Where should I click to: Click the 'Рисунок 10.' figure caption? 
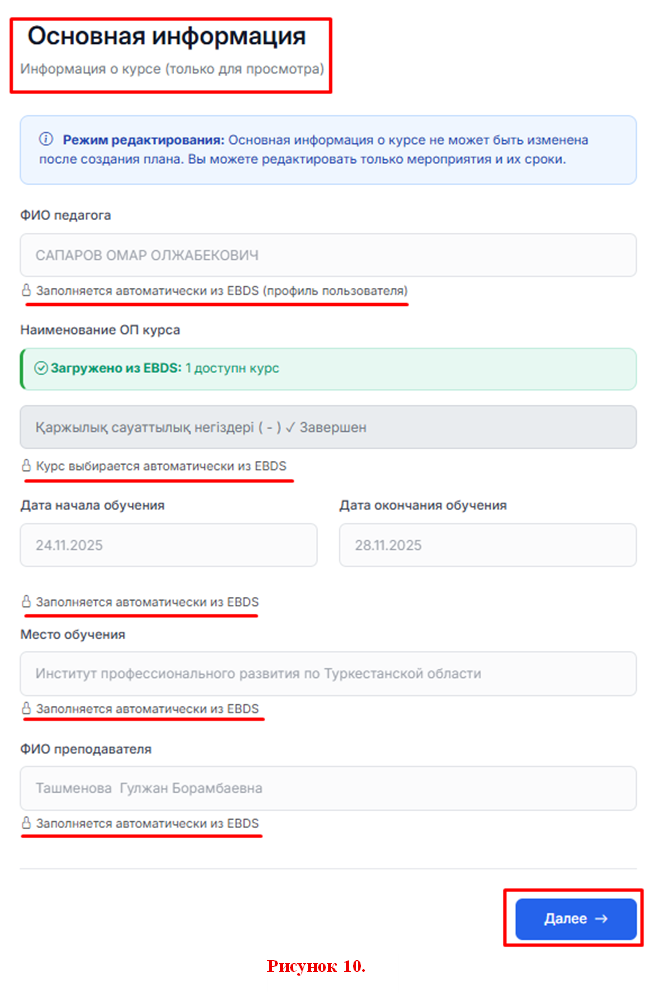[316, 967]
